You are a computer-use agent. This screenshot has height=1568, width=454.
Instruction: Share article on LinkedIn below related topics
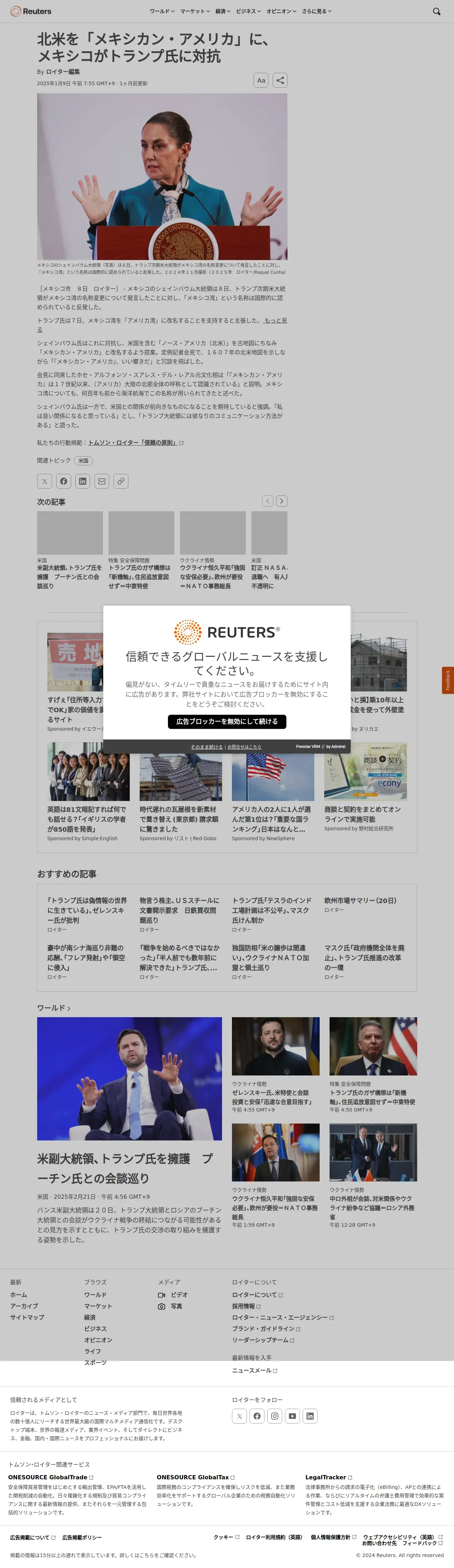[82, 481]
